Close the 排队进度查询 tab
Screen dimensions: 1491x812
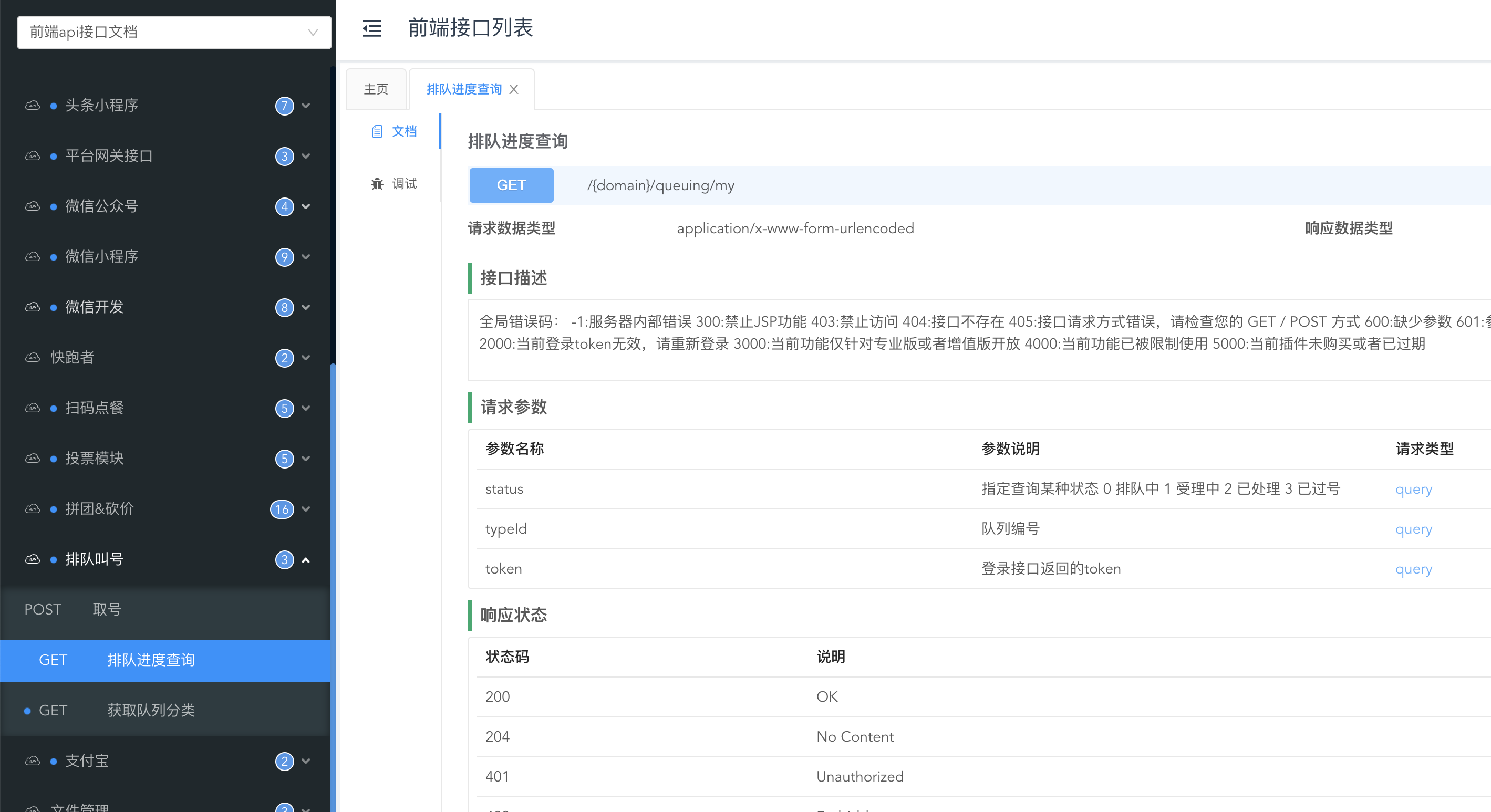pyautogui.click(x=513, y=89)
